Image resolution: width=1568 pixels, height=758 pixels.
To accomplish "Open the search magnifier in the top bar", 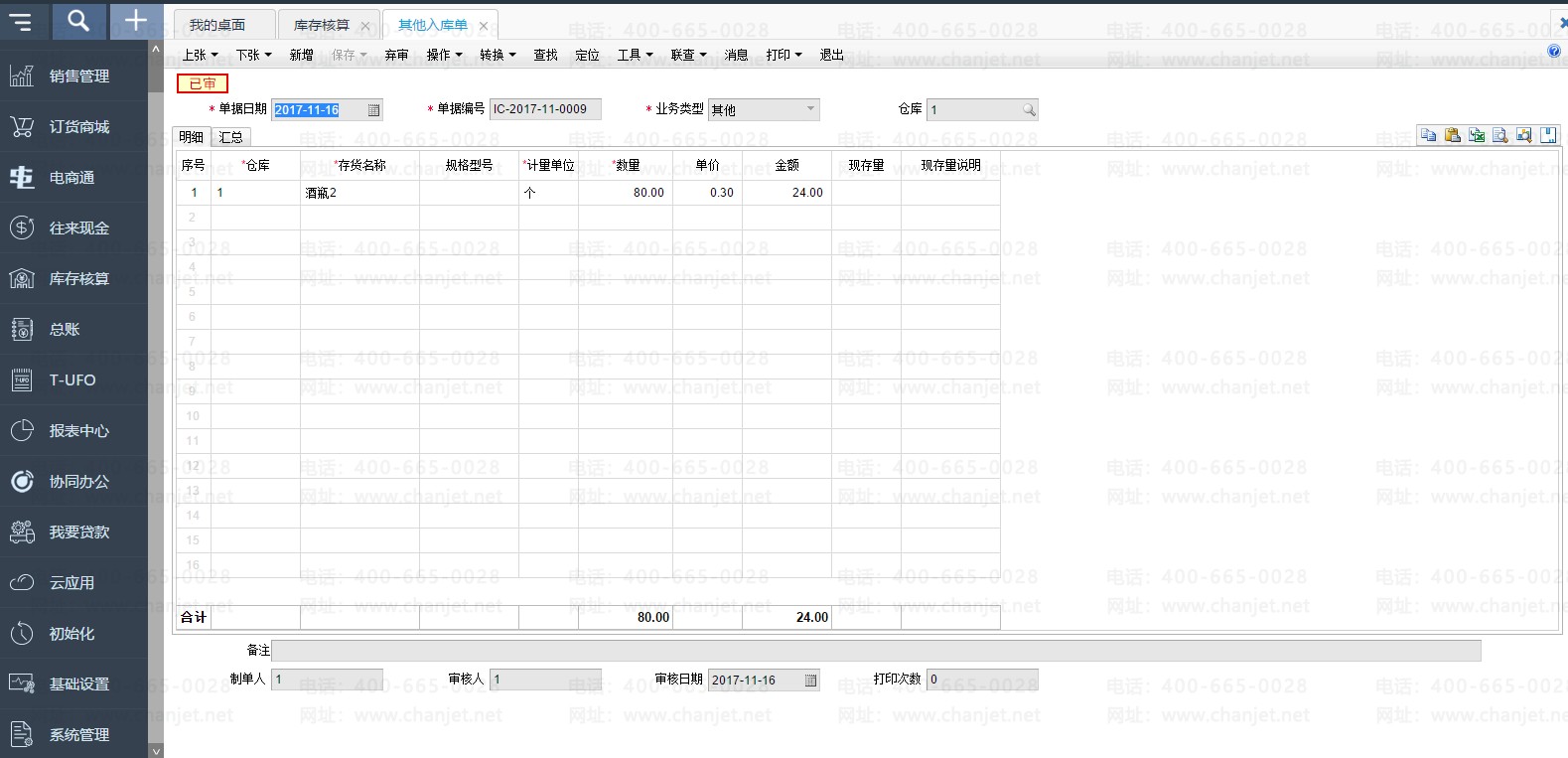I will click(77, 20).
